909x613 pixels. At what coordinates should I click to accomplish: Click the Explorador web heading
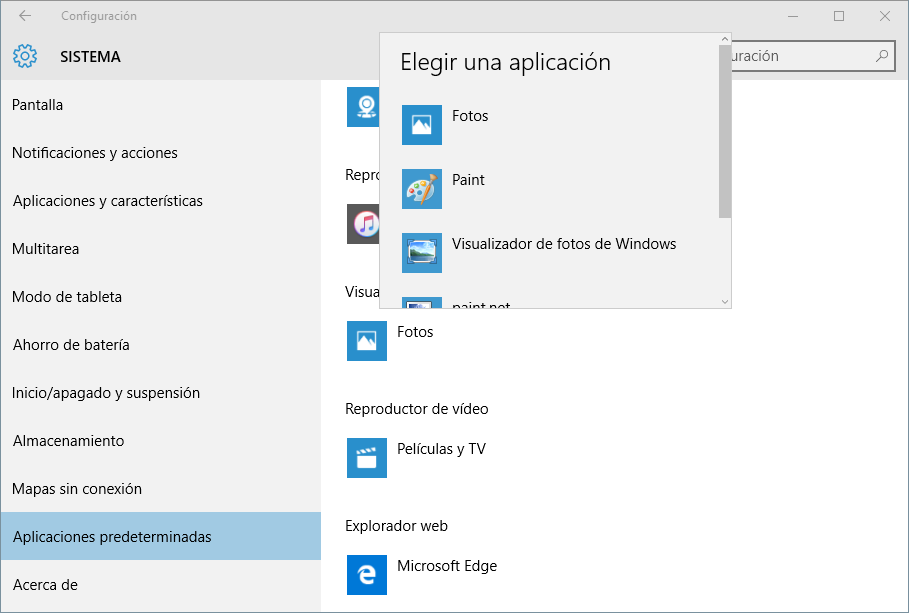(397, 526)
